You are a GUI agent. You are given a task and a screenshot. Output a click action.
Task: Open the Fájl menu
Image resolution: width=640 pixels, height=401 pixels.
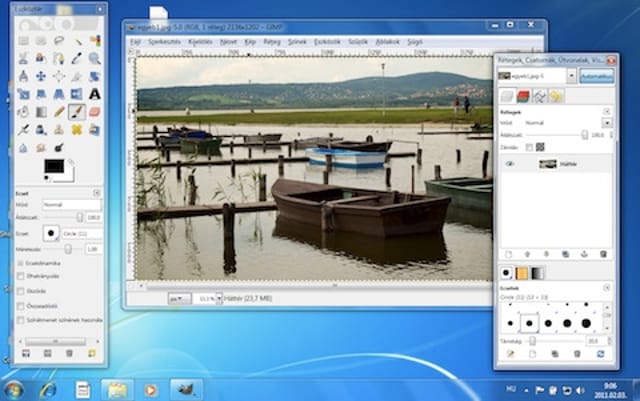click(135, 42)
